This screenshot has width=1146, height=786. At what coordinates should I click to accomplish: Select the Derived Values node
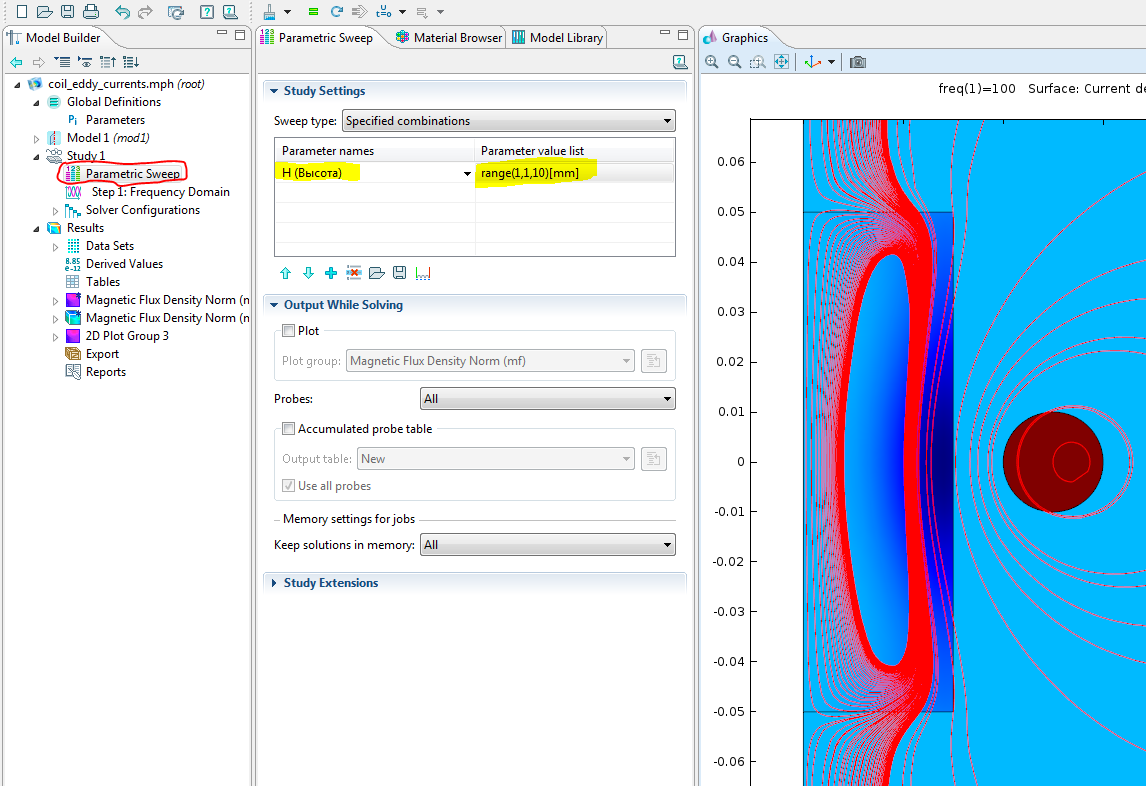(124, 264)
